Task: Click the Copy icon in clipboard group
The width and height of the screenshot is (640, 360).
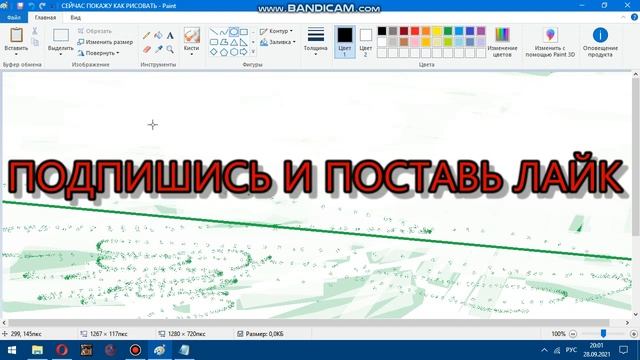Action: pyautogui.click(x=35, y=42)
